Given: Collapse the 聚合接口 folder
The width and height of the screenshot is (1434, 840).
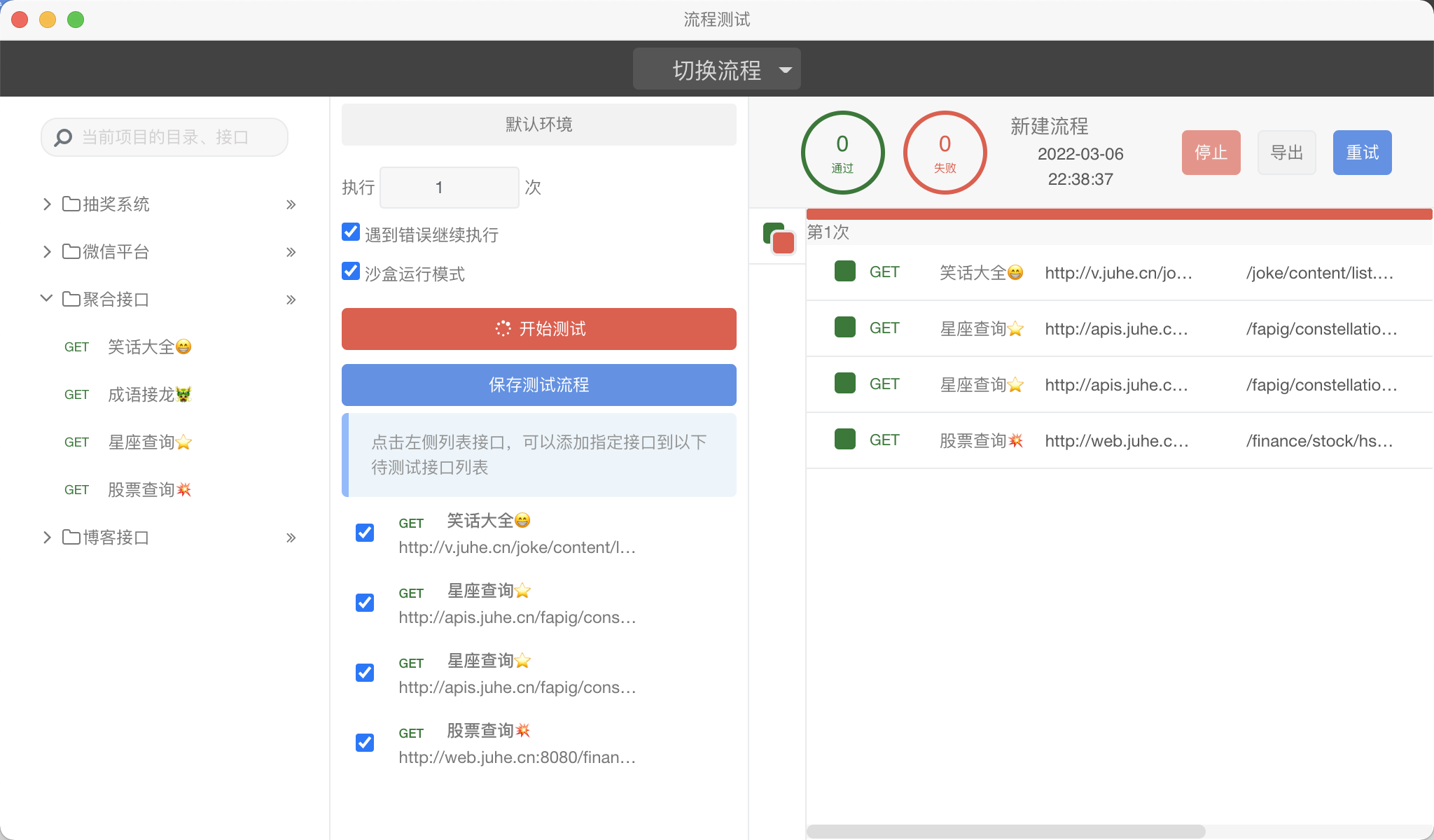Looking at the screenshot, I should [47, 299].
